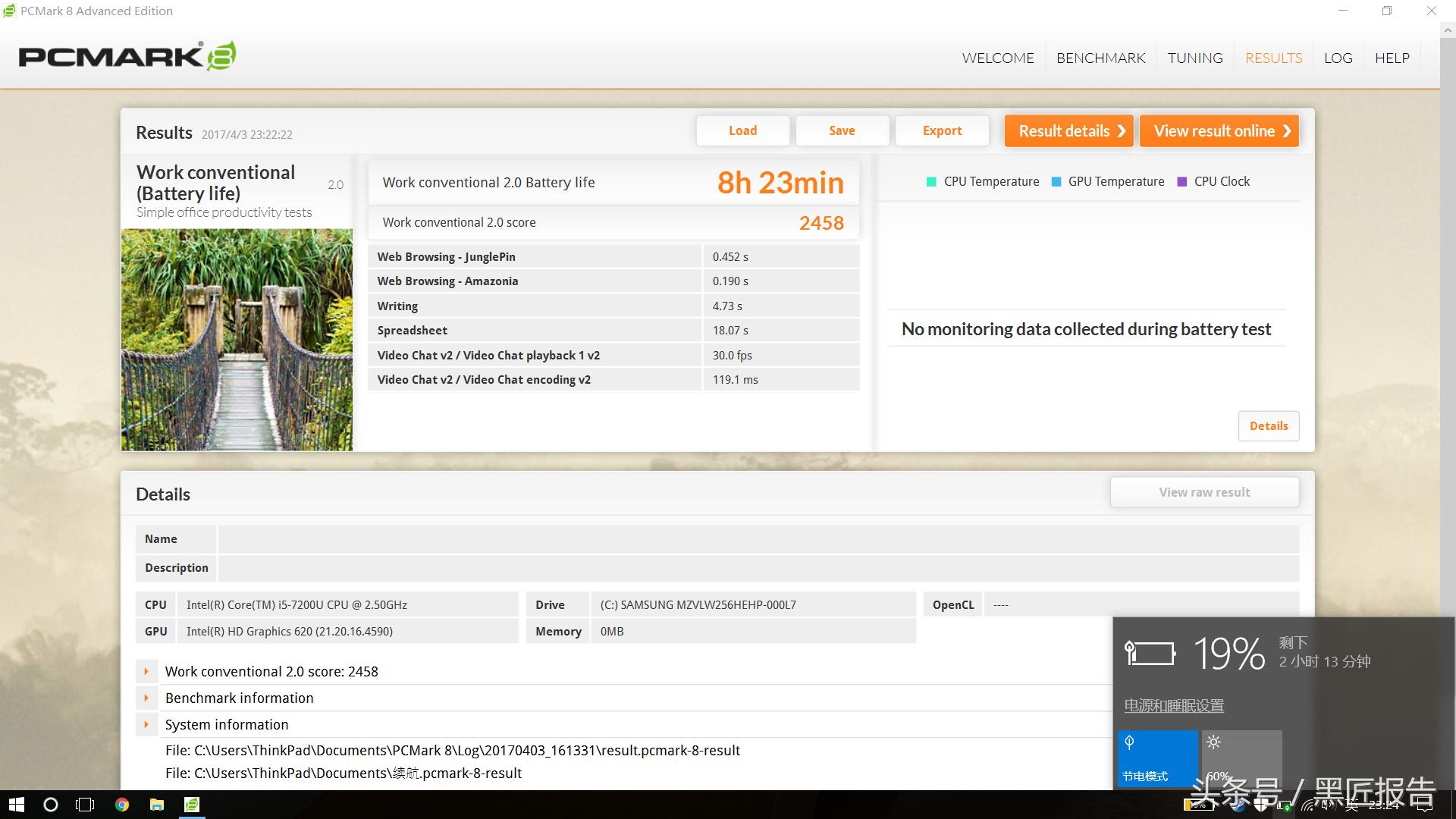The image size is (1456, 819).
Task: Click the PCMark 8 logo
Action: coord(127,56)
